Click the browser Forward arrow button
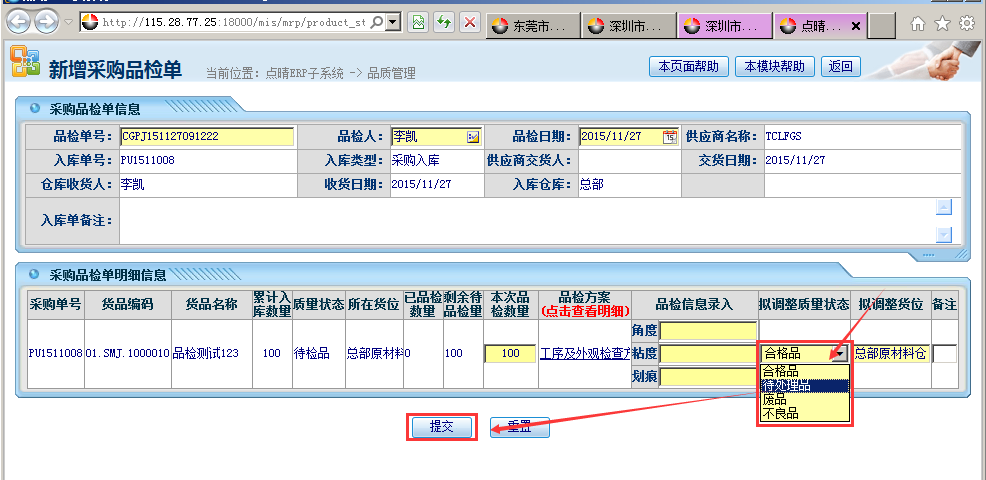The image size is (986, 480). (46, 21)
